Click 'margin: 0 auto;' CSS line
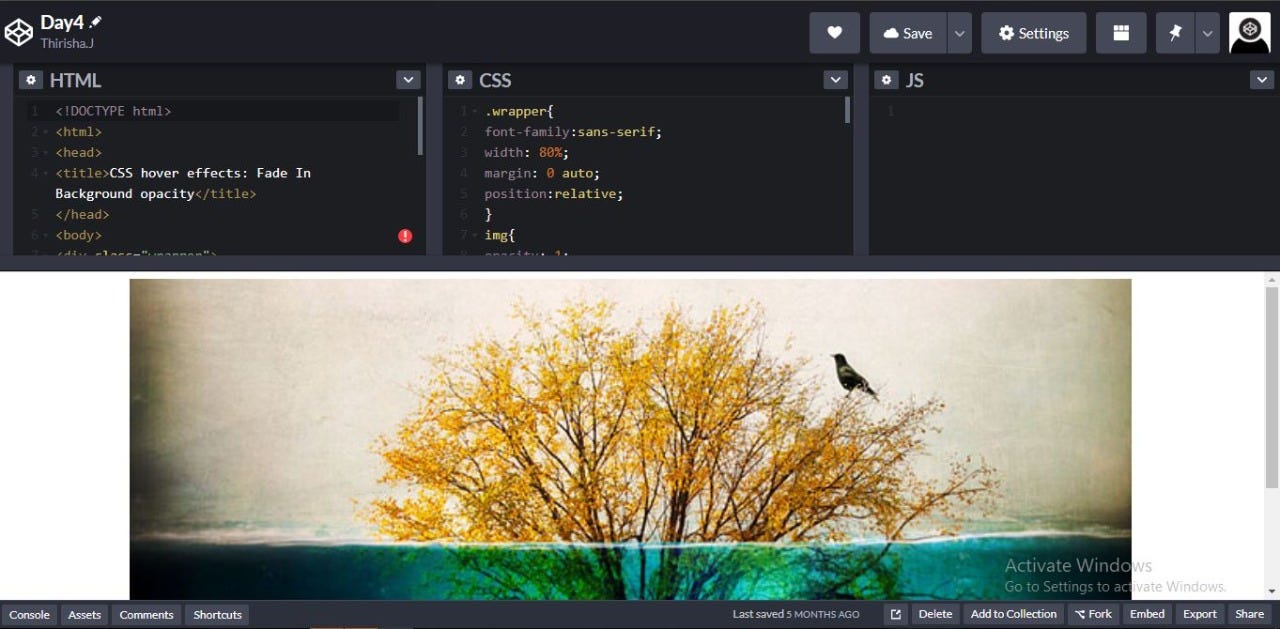 tap(542, 173)
